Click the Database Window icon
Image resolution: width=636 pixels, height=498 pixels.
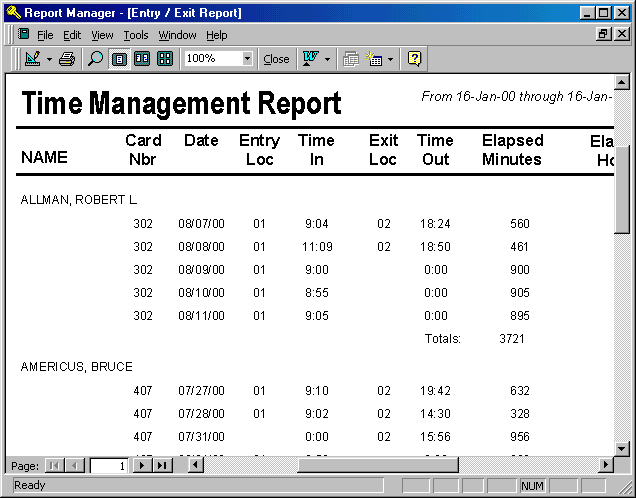pyautogui.click(x=351, y=59)
